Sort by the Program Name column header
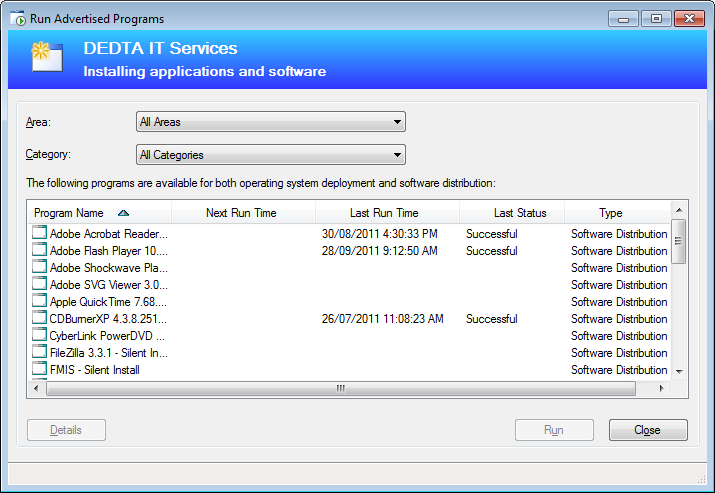Viewport: 715px width, 493px height. 99,213
